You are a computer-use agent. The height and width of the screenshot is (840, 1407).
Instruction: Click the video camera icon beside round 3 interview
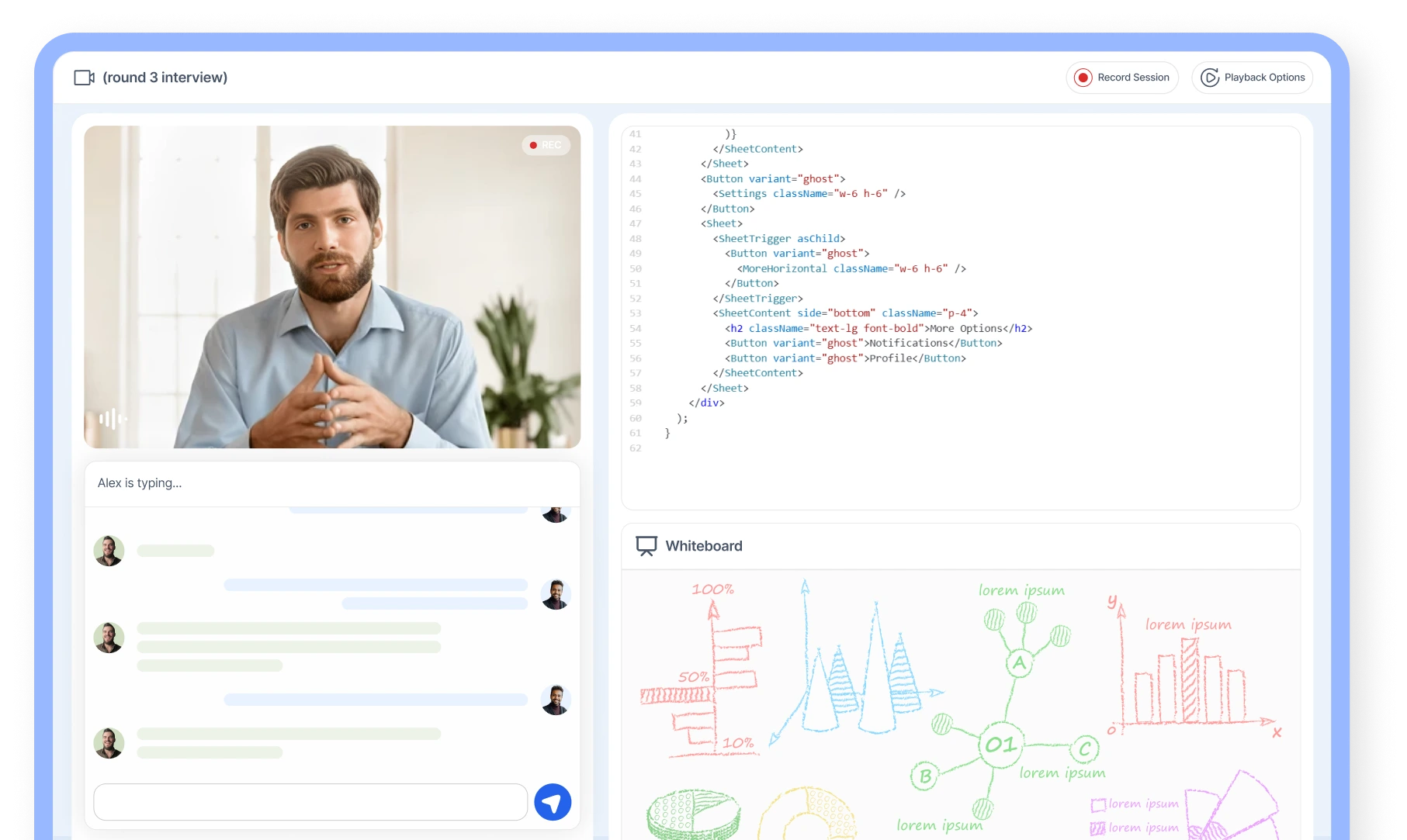(84, 78)
